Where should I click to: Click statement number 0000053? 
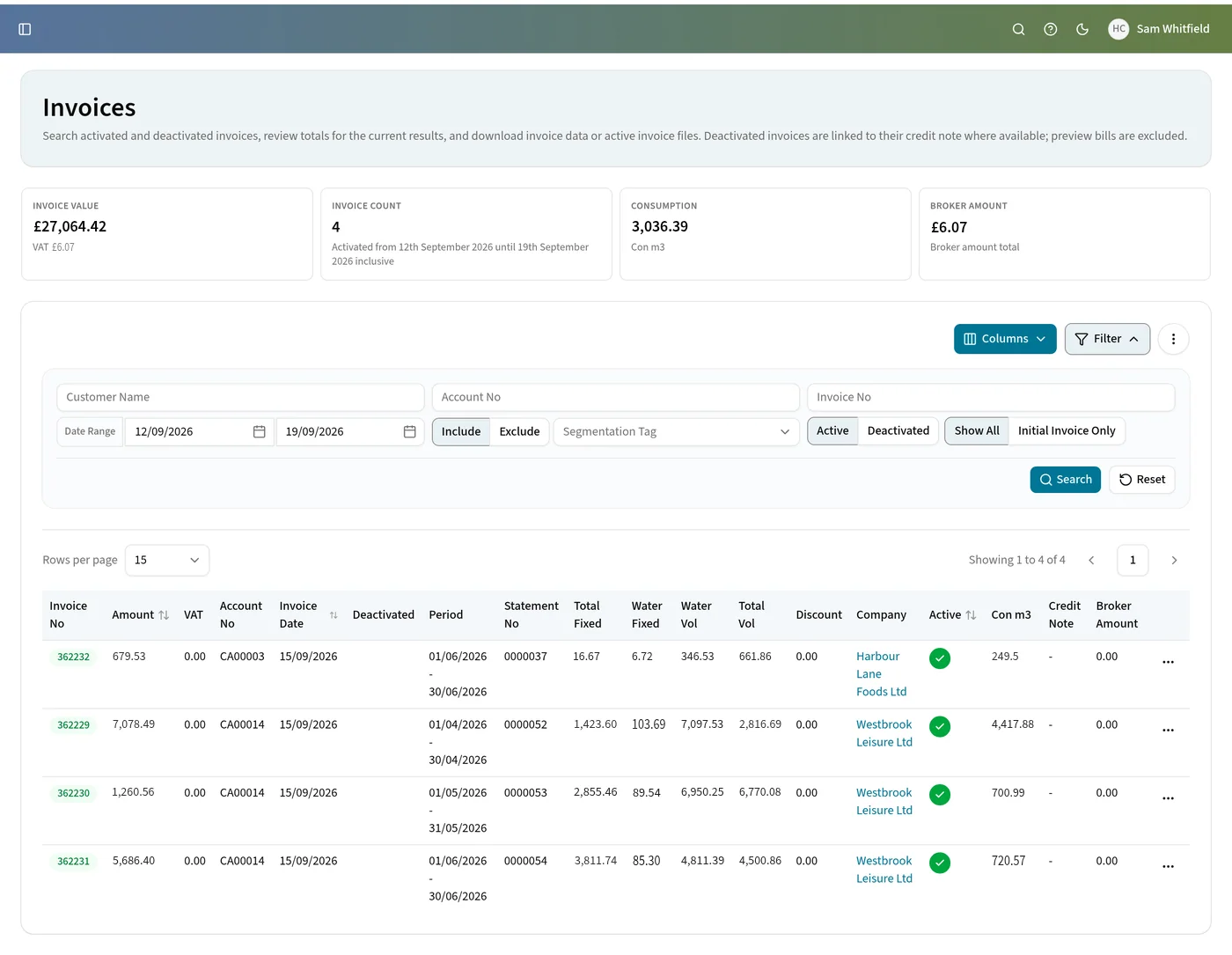point(525,793)
